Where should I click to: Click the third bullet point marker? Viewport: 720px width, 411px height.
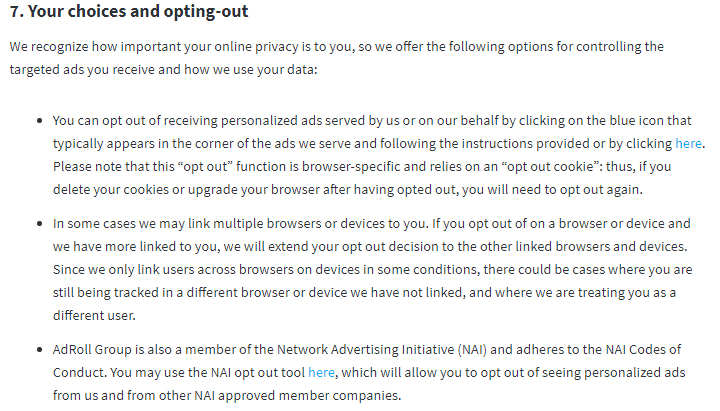(x=40, y=350)
